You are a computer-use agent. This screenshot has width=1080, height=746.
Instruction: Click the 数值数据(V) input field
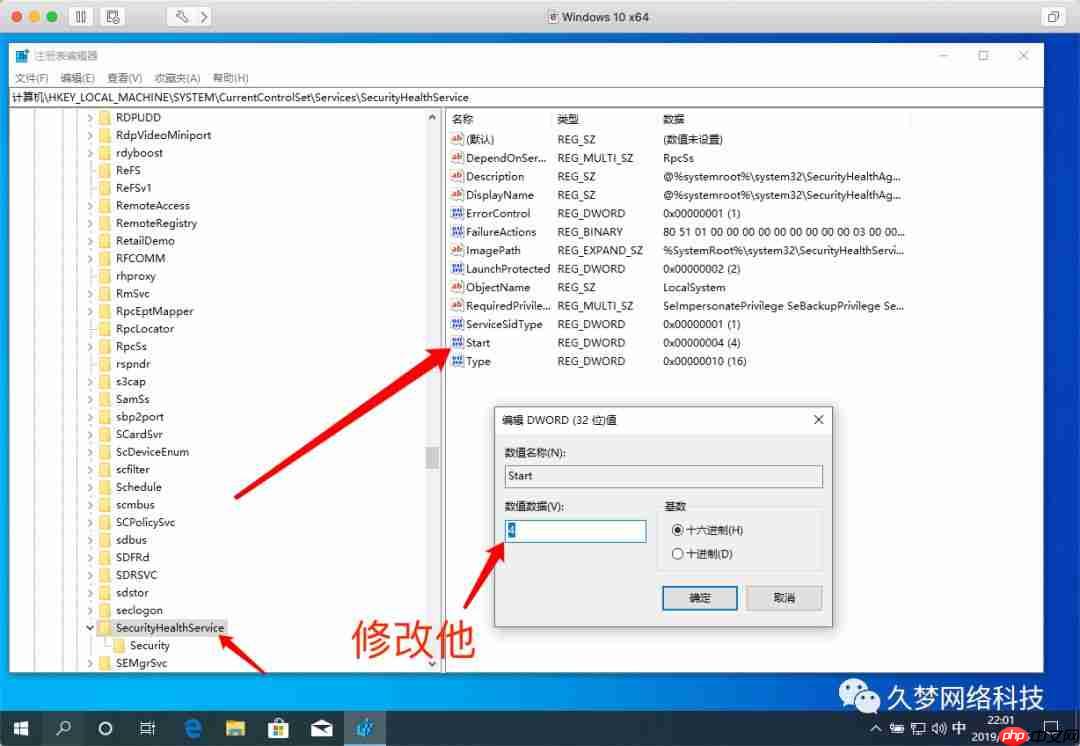575,531
